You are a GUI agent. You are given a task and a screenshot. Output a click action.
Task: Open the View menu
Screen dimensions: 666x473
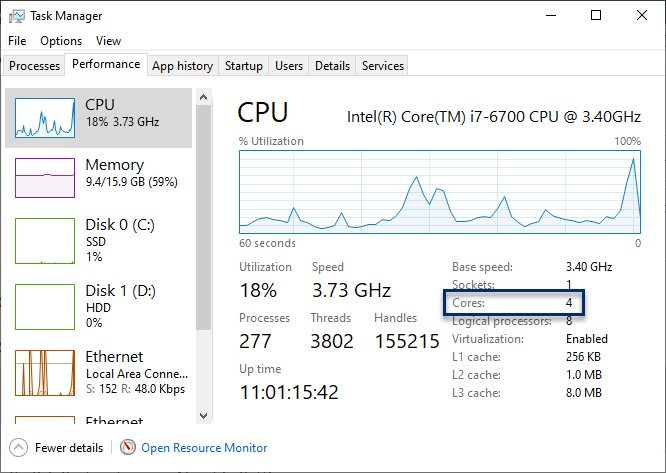[108, 41]
